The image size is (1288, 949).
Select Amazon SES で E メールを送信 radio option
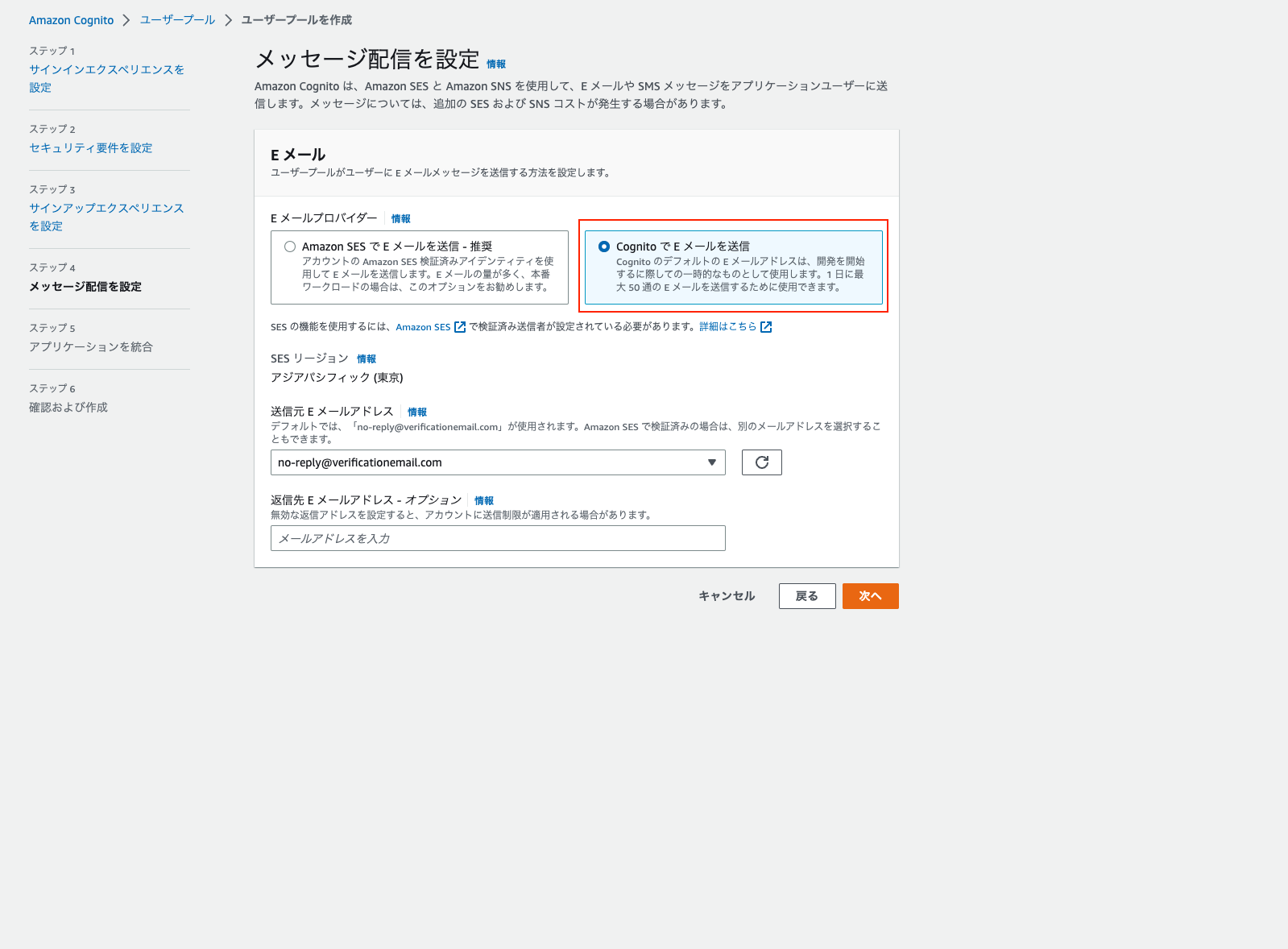[290, 247]
